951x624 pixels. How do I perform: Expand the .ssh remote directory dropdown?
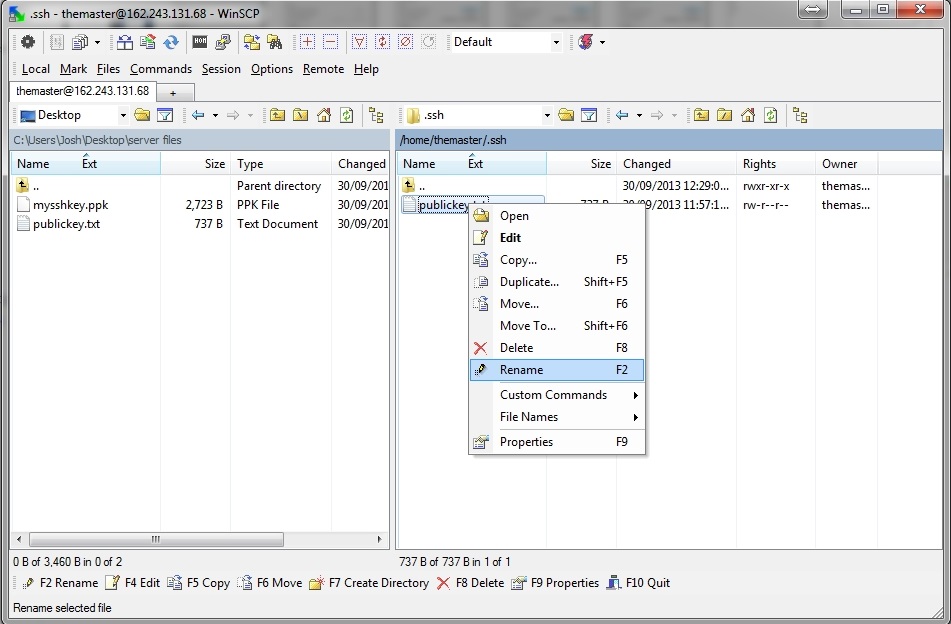pyautogui.click(x=547, y=115)
